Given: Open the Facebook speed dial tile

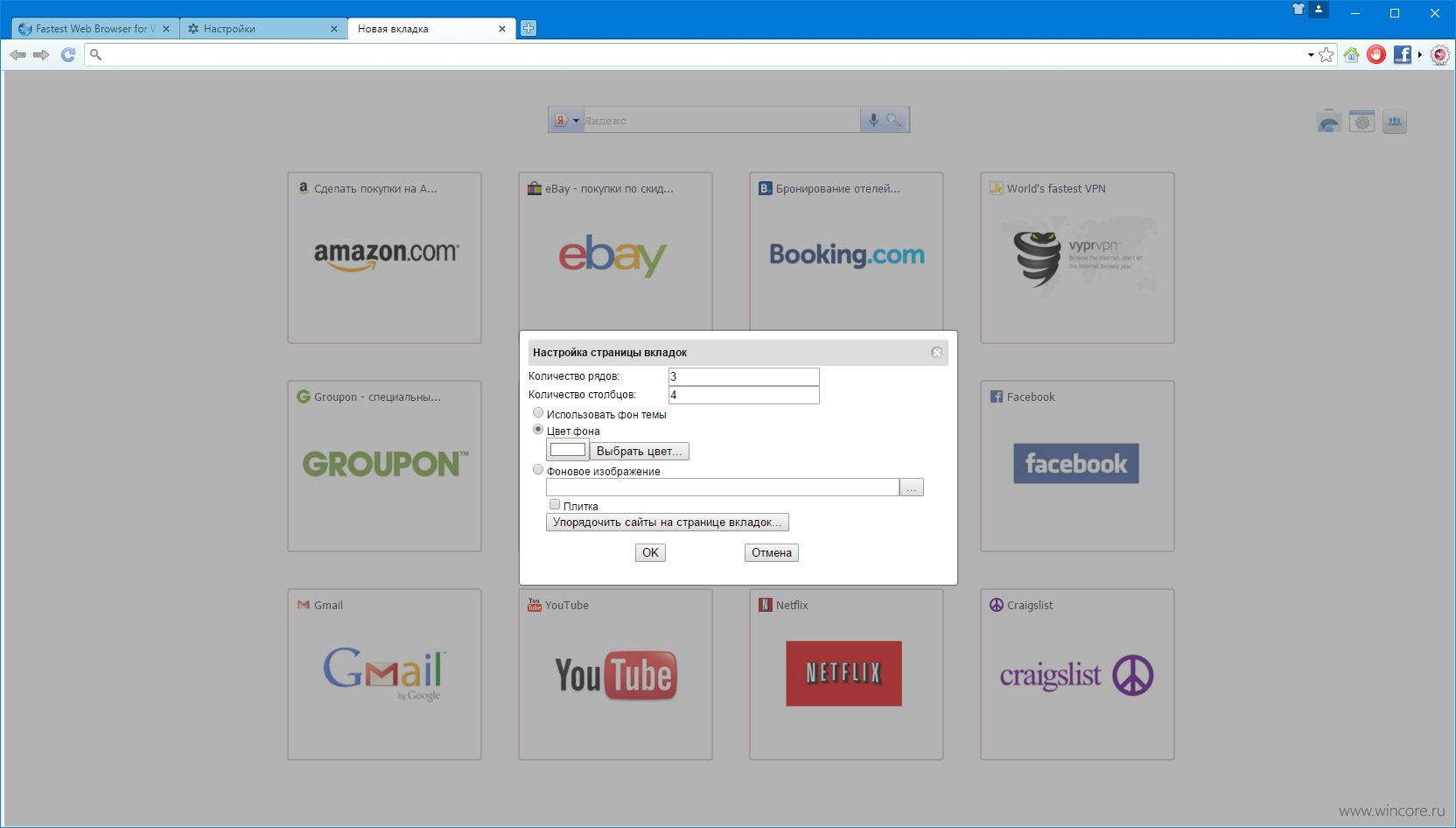Looking at the screenshot, I should (1077, 467).
